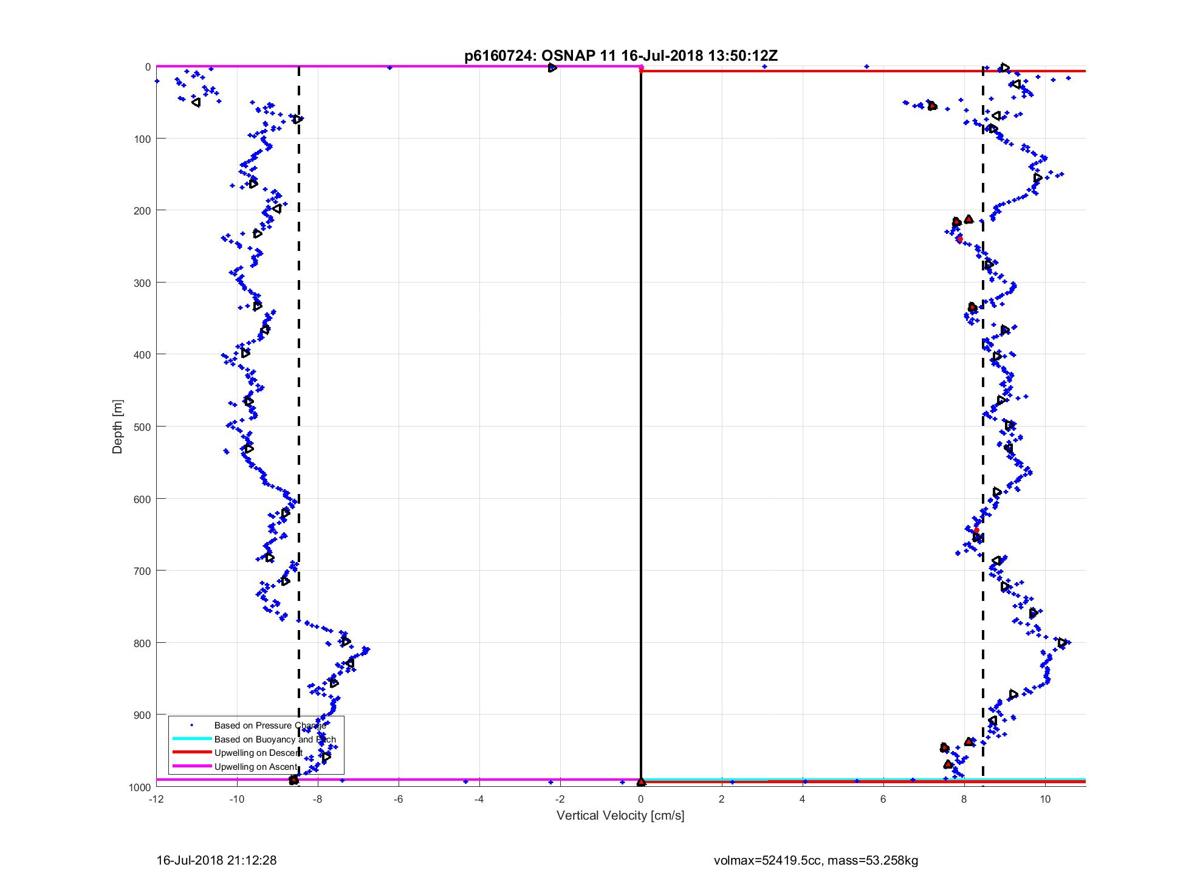Click the depth tick label '1000'
The height and width of the screenshot is (885, 1200).
[139, 787]
